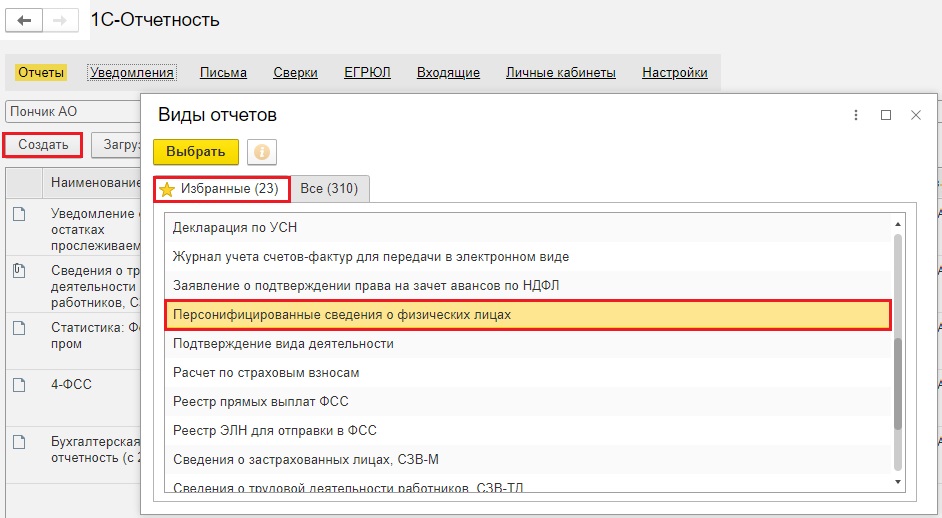The image size is (942, 518).
Task: Switch to the Уведомления section
Action: click(132, 73)
